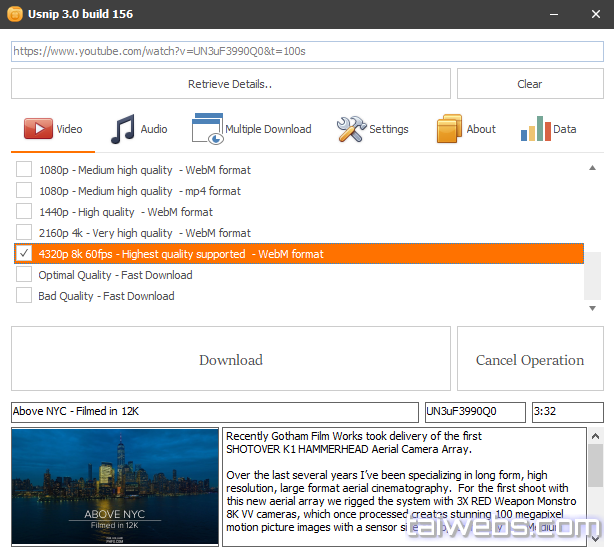Click the Above NYC video thumbnail
The height and width of the screenshot is (554, 614).
[x=115, y=487]
